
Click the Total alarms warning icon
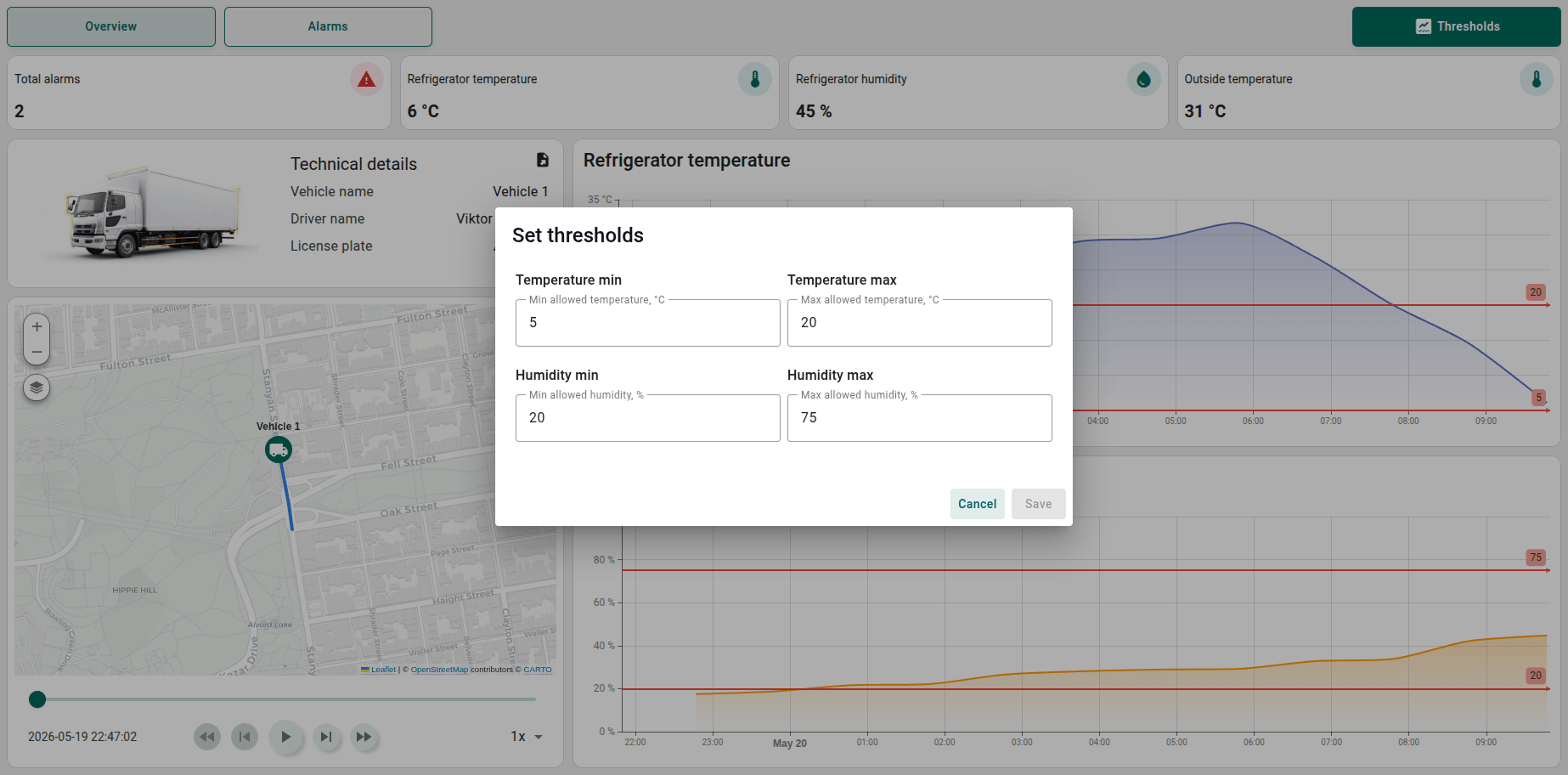click(366, 79)
